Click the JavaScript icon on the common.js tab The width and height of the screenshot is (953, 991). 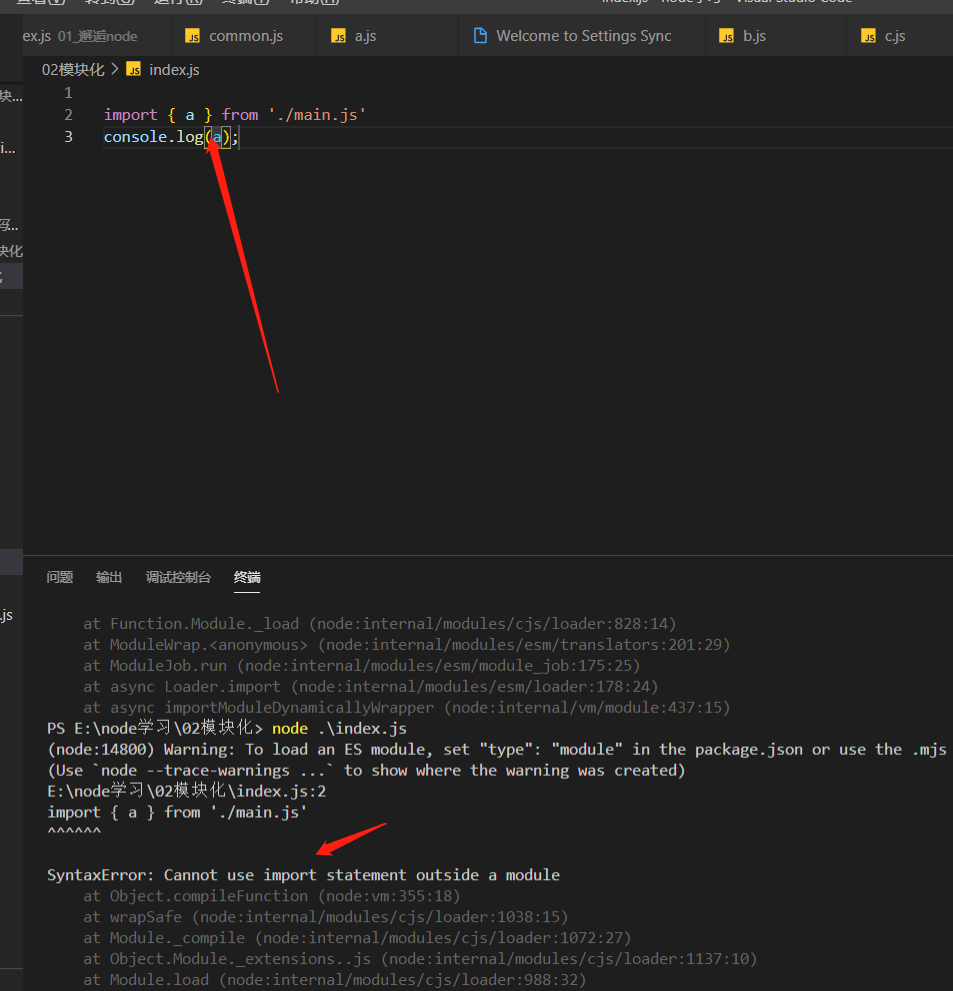pyautogui.click(x=191, y=35)
